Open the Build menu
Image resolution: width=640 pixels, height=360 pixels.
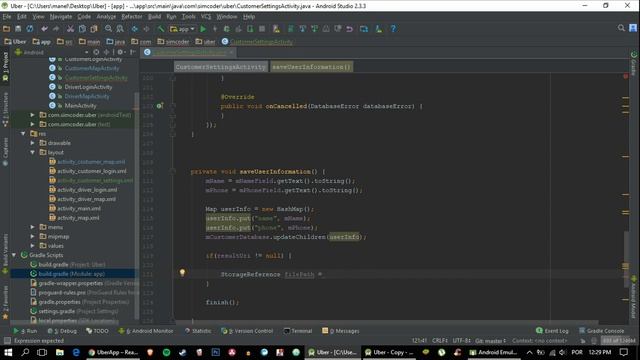[154, 17]
